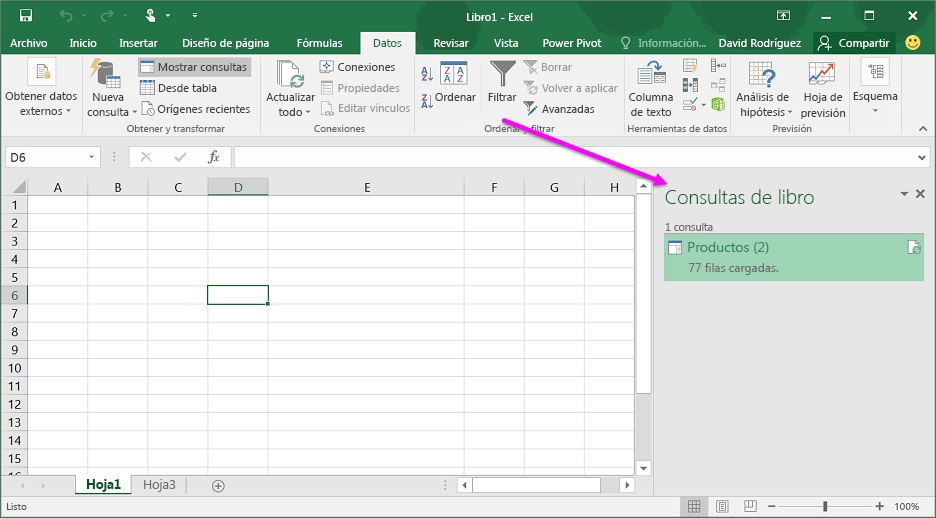Open the Archivo tab

tap(29, 43)
